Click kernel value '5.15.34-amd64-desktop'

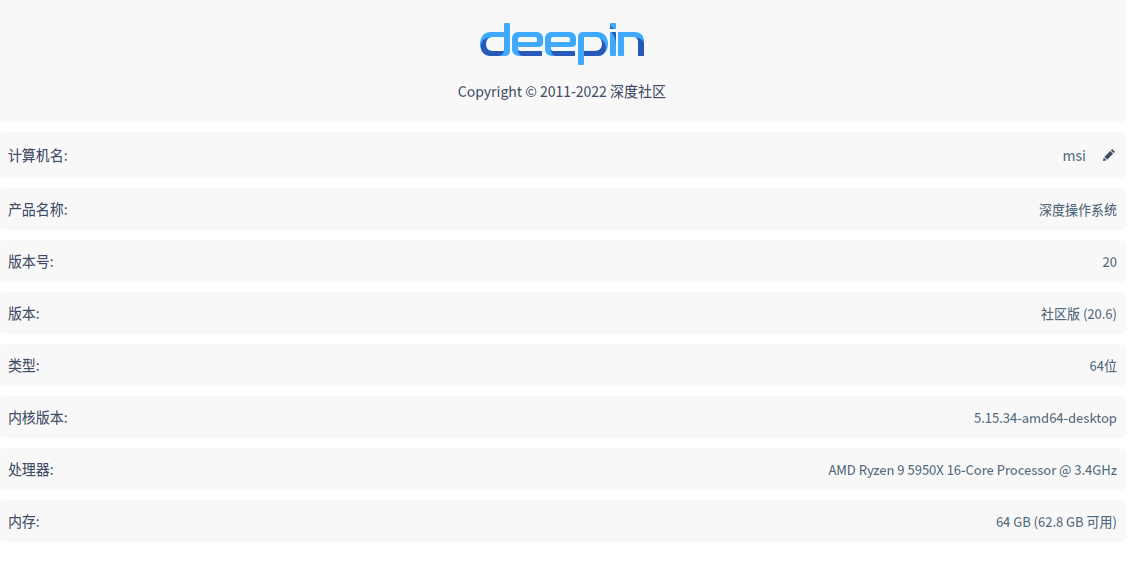point(1045,418)
